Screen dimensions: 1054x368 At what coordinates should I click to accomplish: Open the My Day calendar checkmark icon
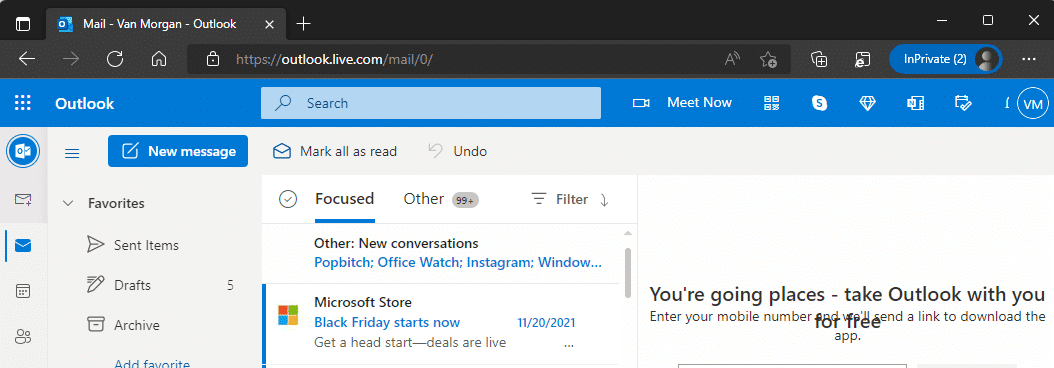pos(963,103)
